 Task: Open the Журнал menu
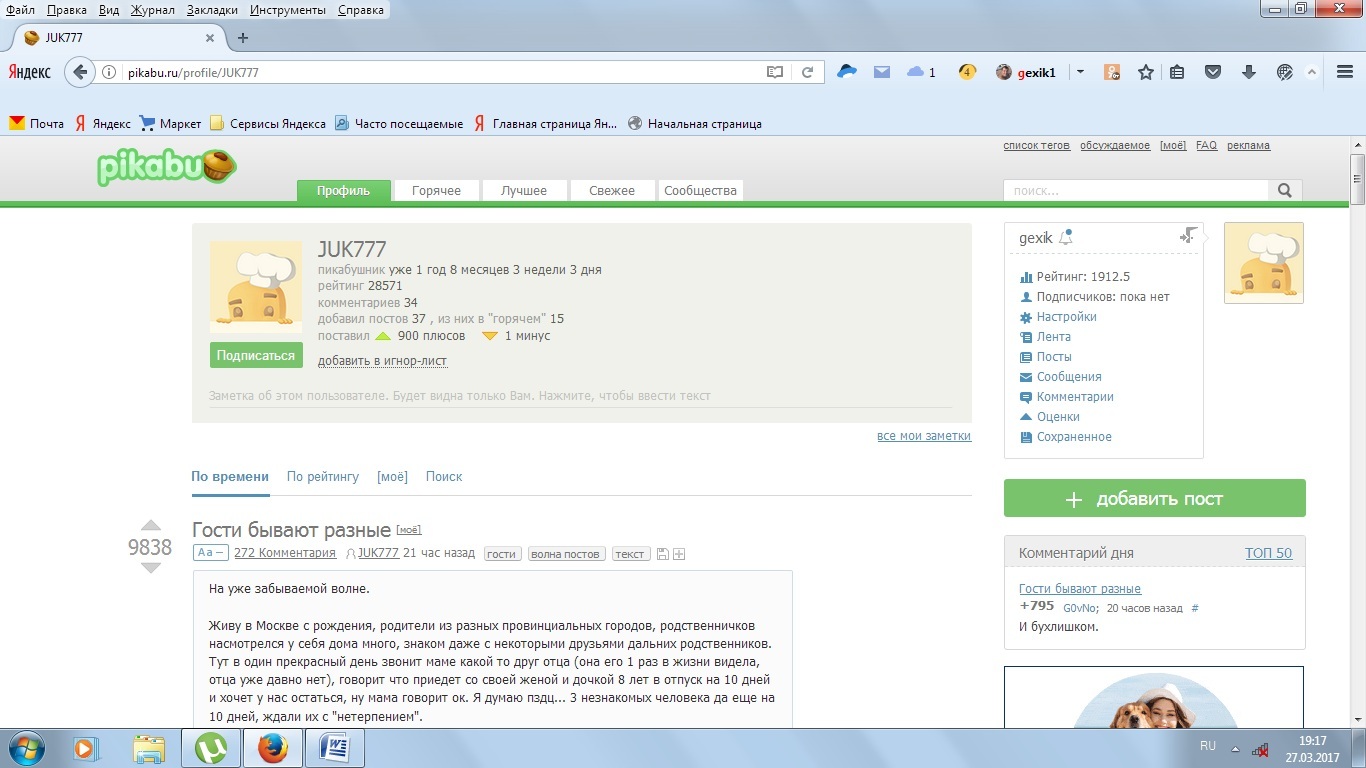click(152, 9)
